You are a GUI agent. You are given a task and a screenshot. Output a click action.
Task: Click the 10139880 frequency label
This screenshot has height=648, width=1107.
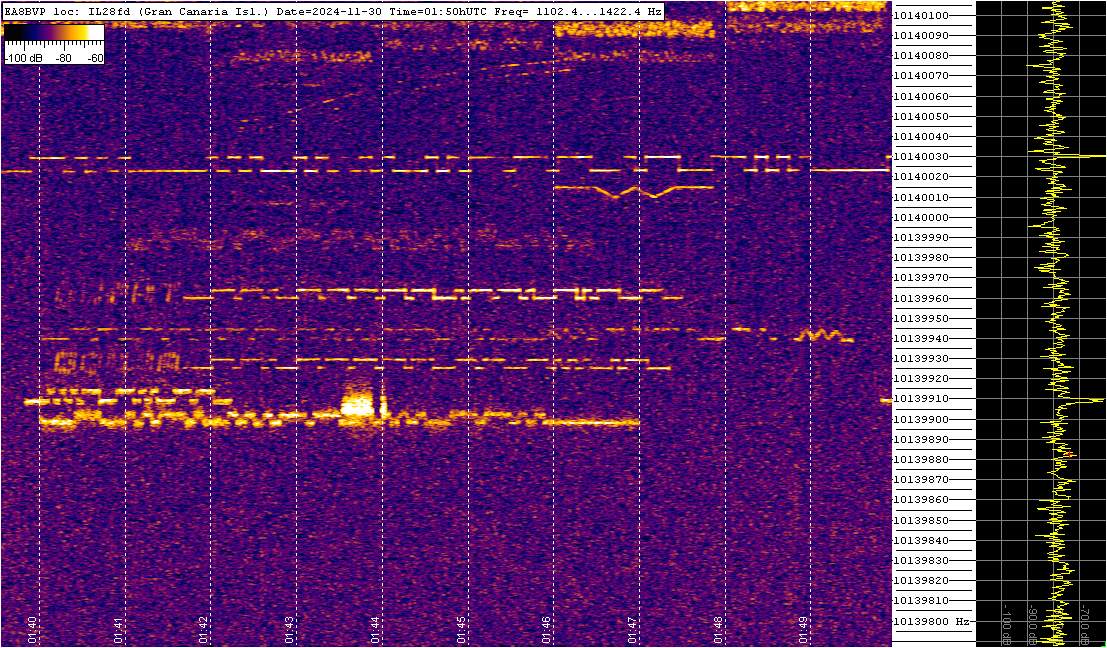921,460
